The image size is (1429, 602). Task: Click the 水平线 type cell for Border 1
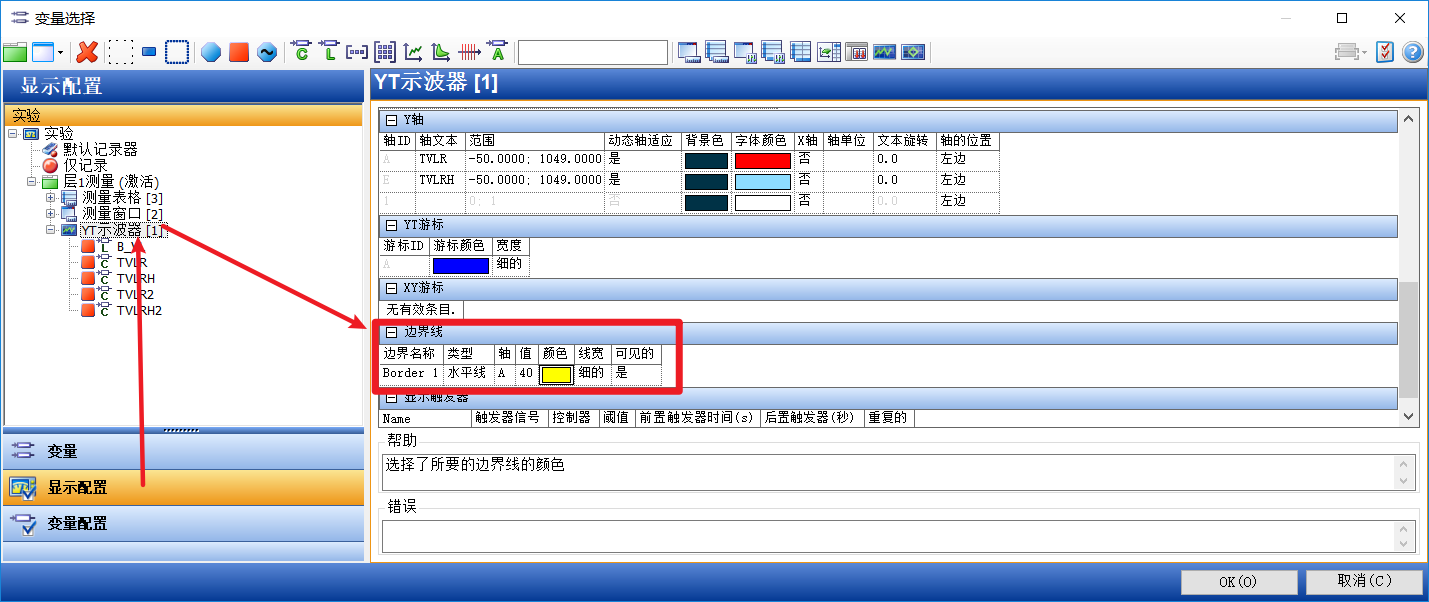467,373
